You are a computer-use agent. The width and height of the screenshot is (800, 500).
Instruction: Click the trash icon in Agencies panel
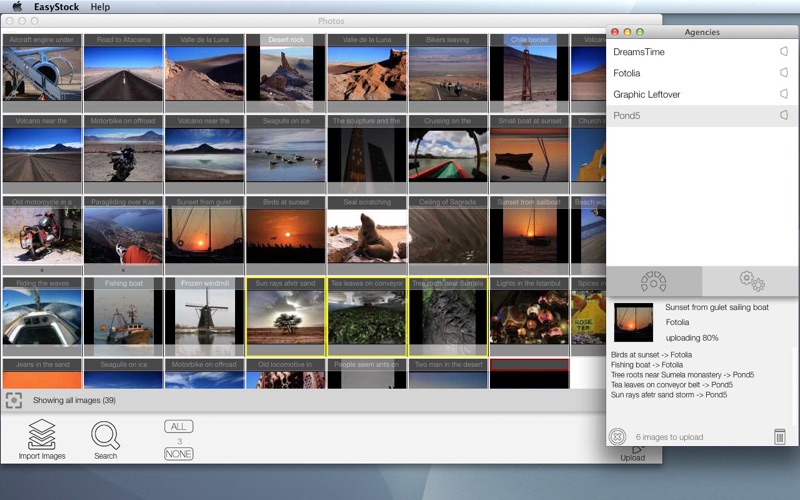[x=780, y=437]
